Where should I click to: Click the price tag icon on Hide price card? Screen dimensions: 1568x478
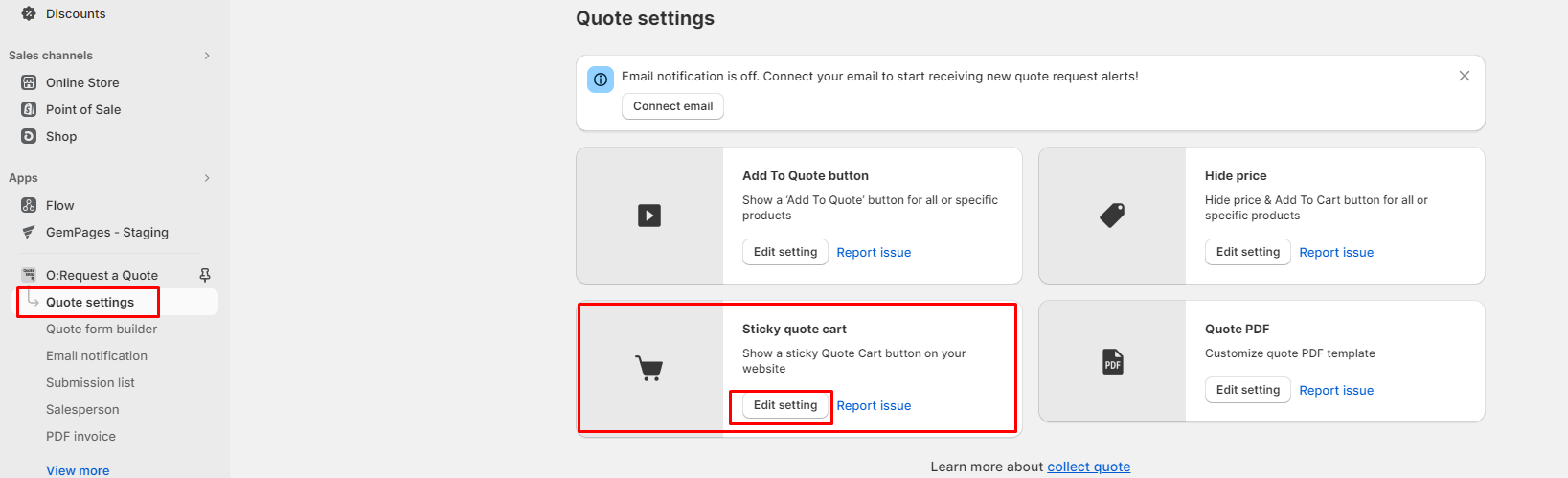[1112, 216]
